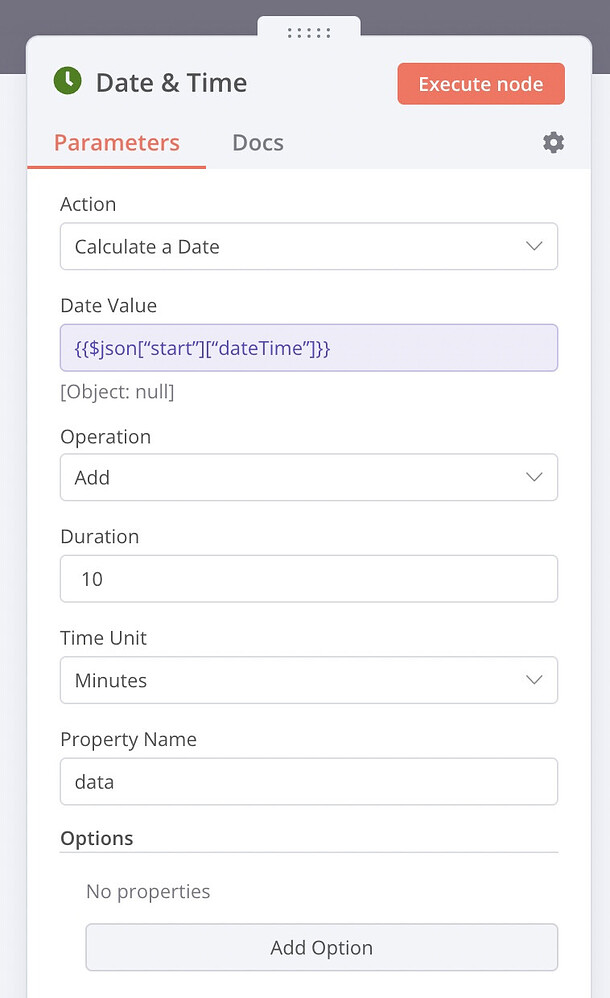Image resolution: width=610 pixels, height=998 pixels.
Task: Expand the Time Unit dropdown chevron
Action: coord(534,680)
